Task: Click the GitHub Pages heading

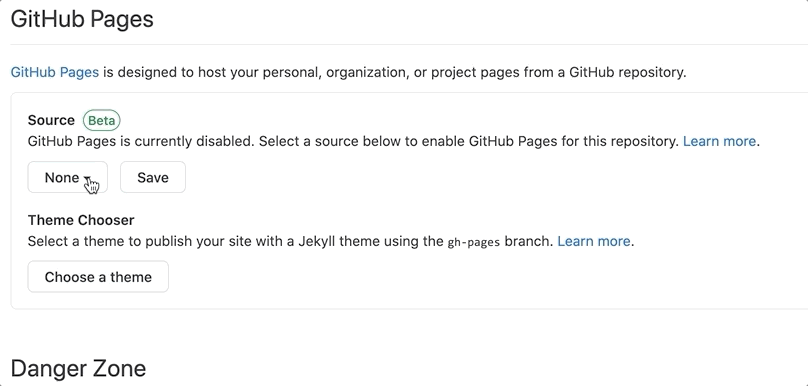Action: point(82,19)
